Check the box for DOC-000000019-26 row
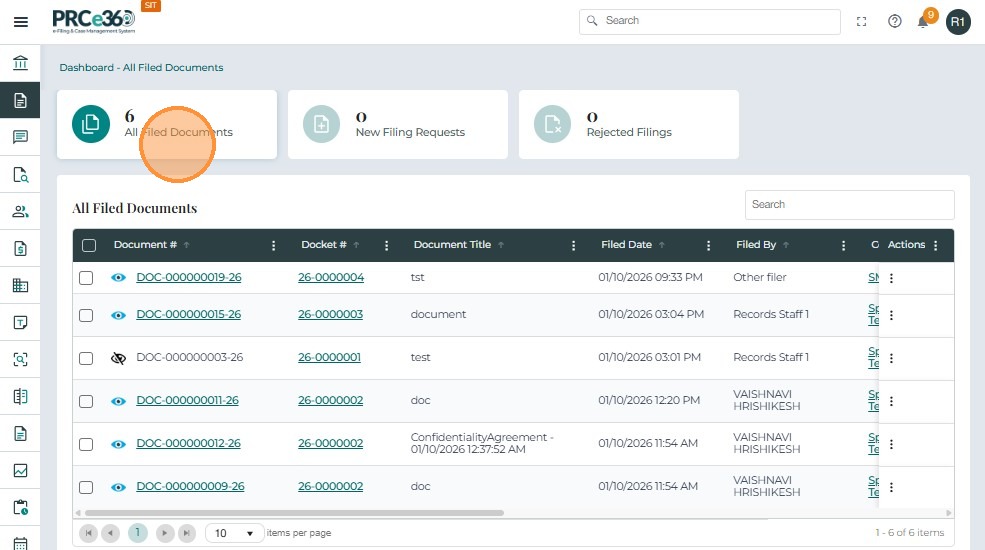Viewport: 985px width, 550px height. pos(86,278)
